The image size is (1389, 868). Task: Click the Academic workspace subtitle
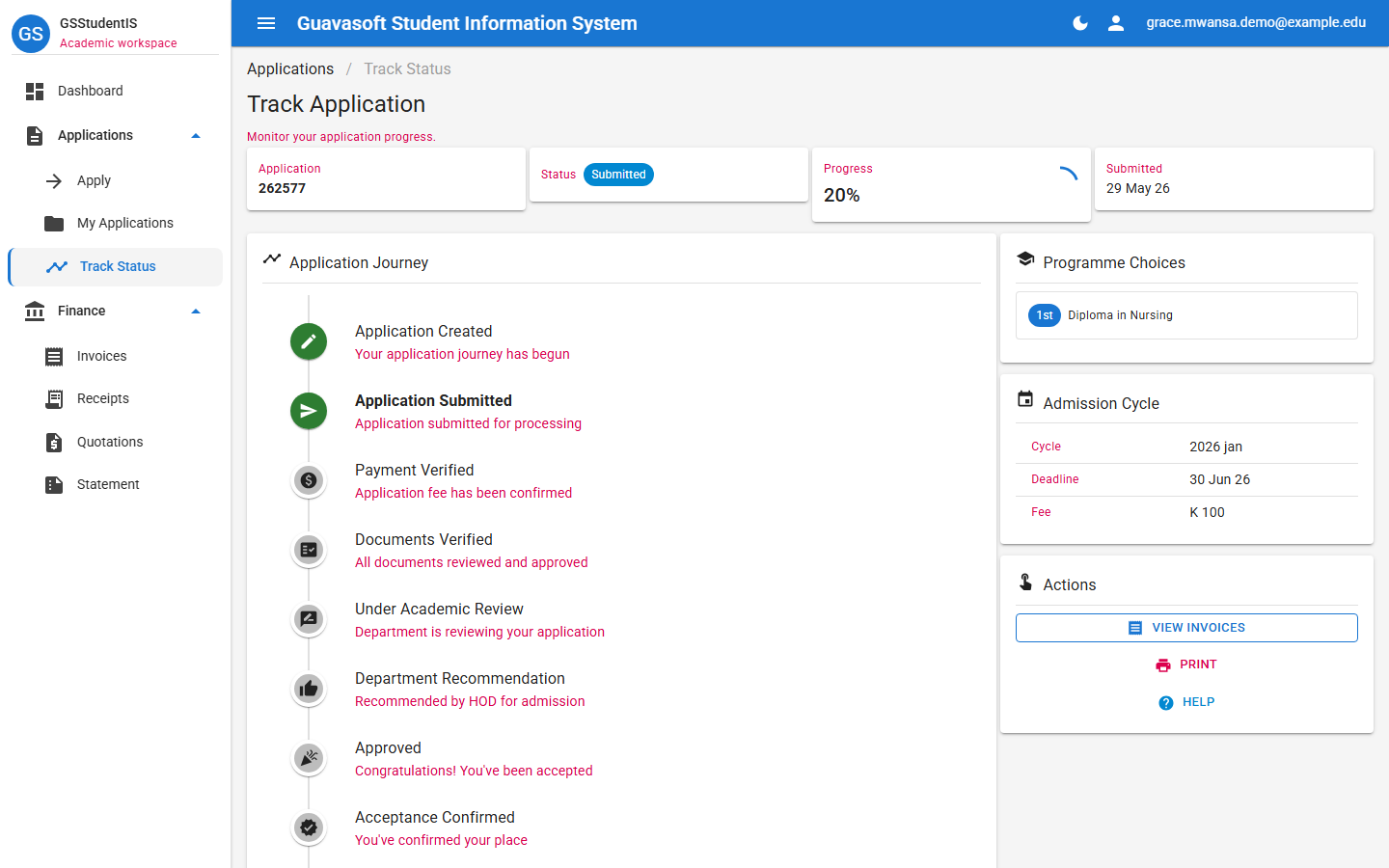pos(119,43)
